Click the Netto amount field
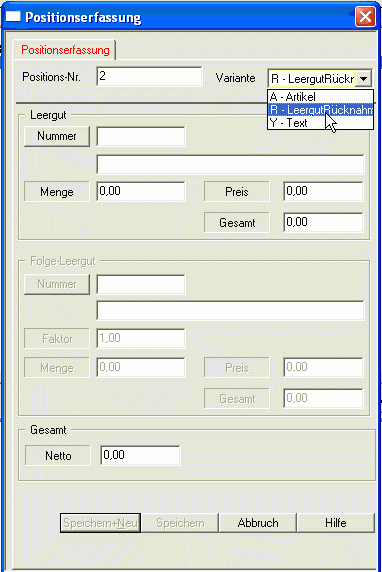 pyautogui.click(x=140, y=455)
